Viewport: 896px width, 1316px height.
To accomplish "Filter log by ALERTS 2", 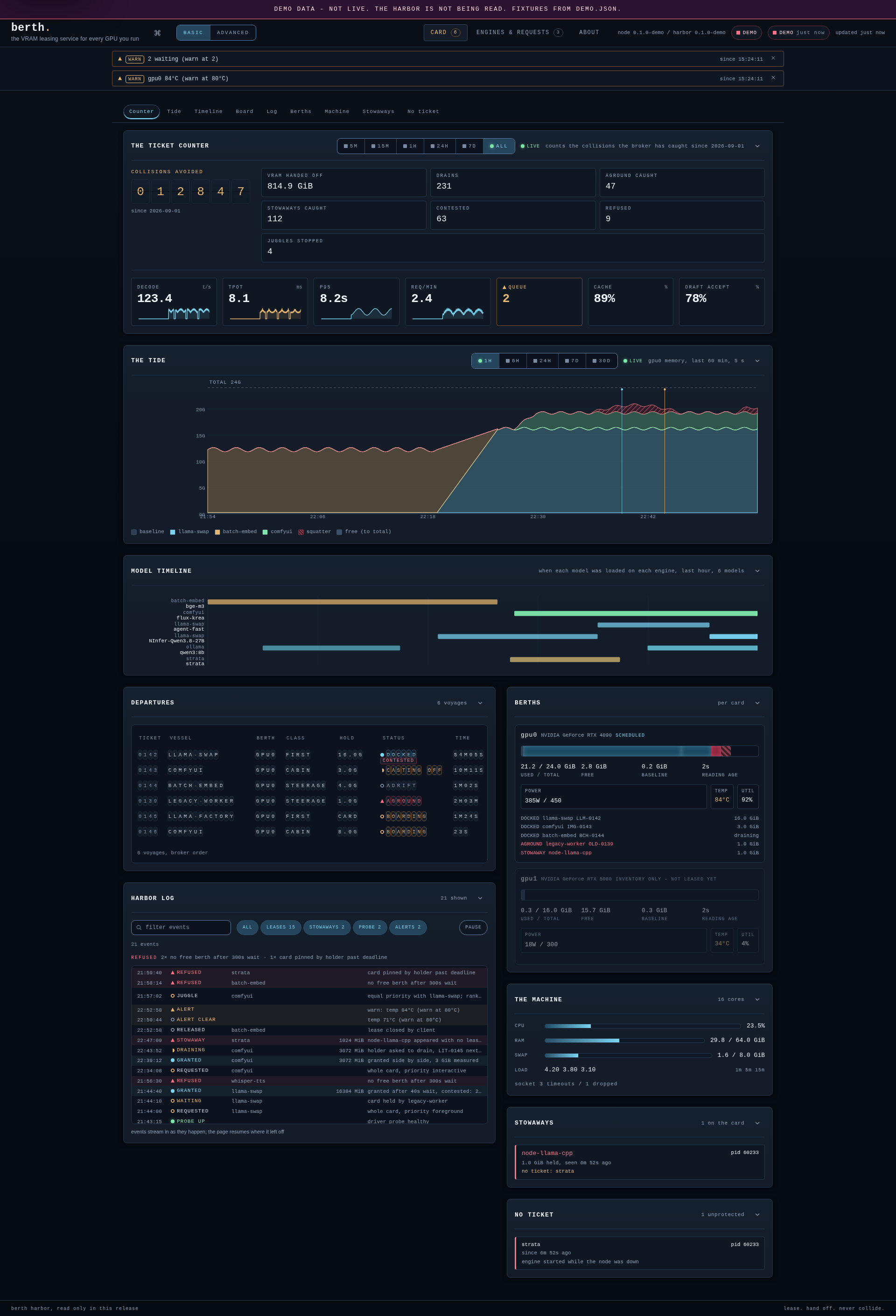I will 408,928.
